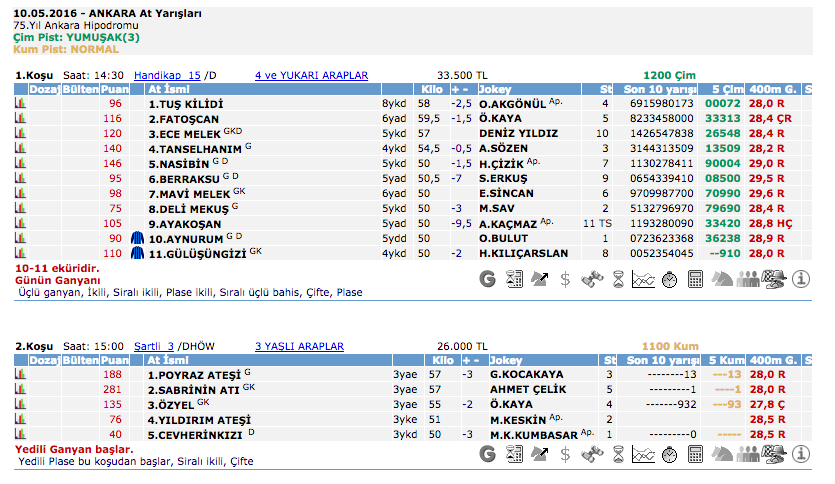
Task: Click jockey name DENİZ YILDIZ
Action: (518, 133)
